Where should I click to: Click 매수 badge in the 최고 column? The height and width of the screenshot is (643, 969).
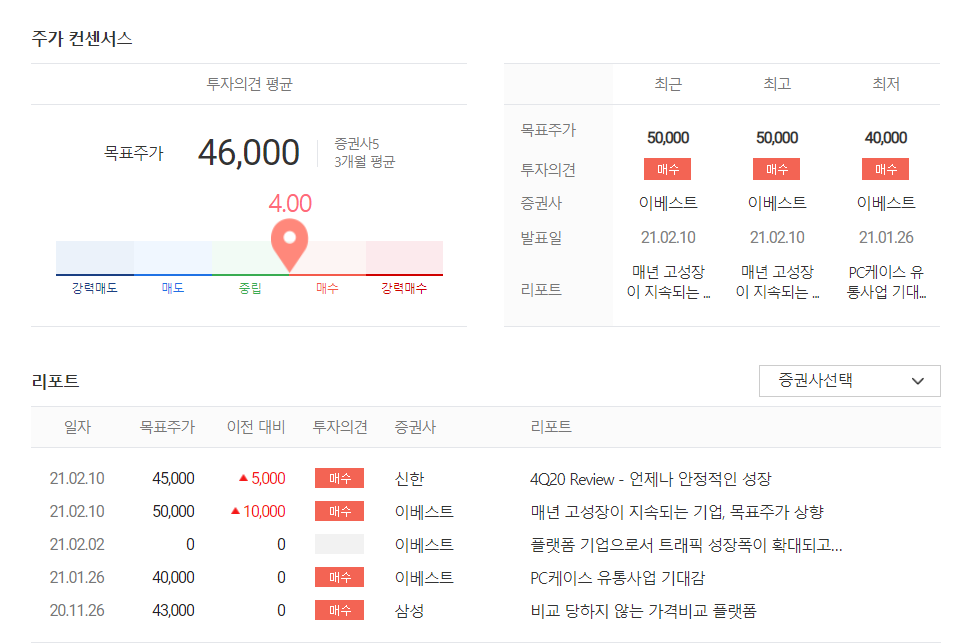coord(776,169)
